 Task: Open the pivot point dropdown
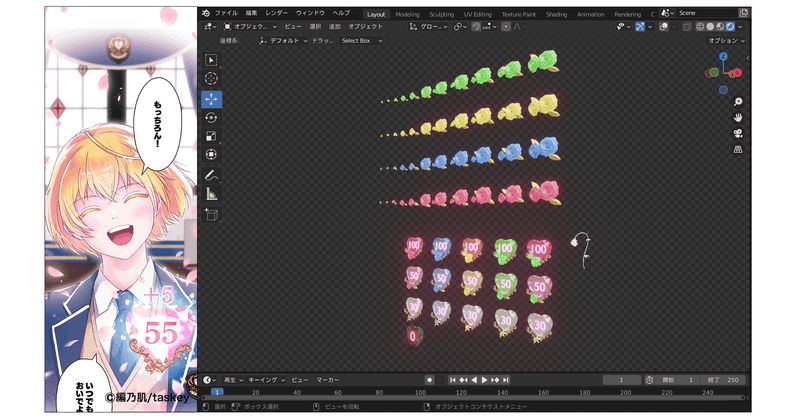[460, 27]
